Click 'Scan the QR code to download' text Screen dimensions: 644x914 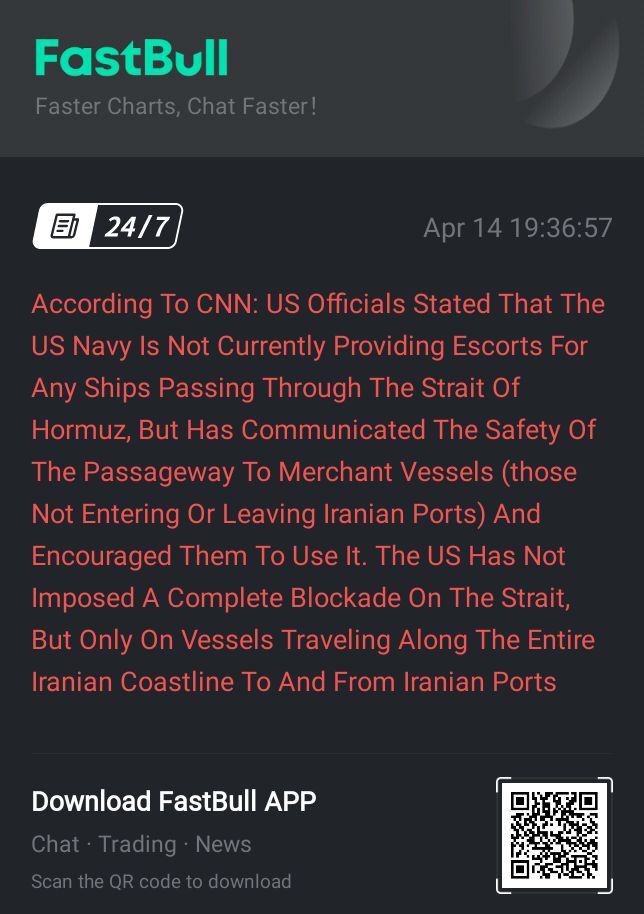[x=161, y=881]
